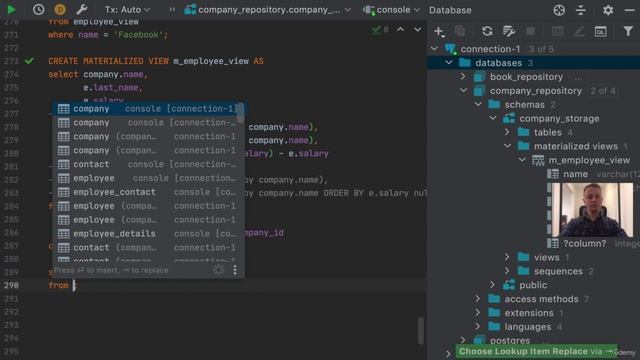Screen dimensions: 640x360
Task: Open the wrench settings icon in the toolbar
Action: point(82,9)
